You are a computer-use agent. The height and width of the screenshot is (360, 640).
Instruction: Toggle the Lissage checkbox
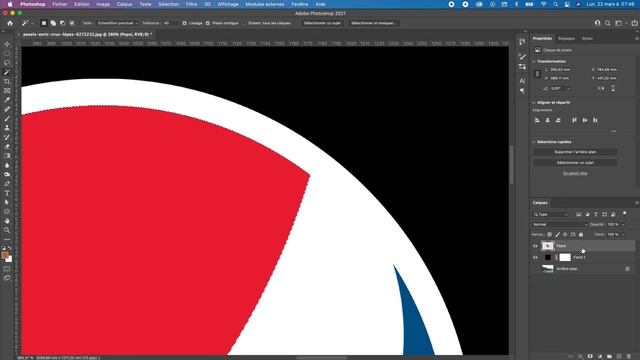pyautogui.click(x=184, y=23)
